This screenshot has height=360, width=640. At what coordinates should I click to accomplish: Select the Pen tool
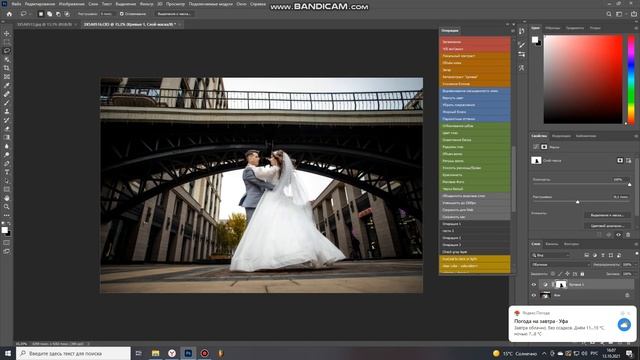[7, 163]
